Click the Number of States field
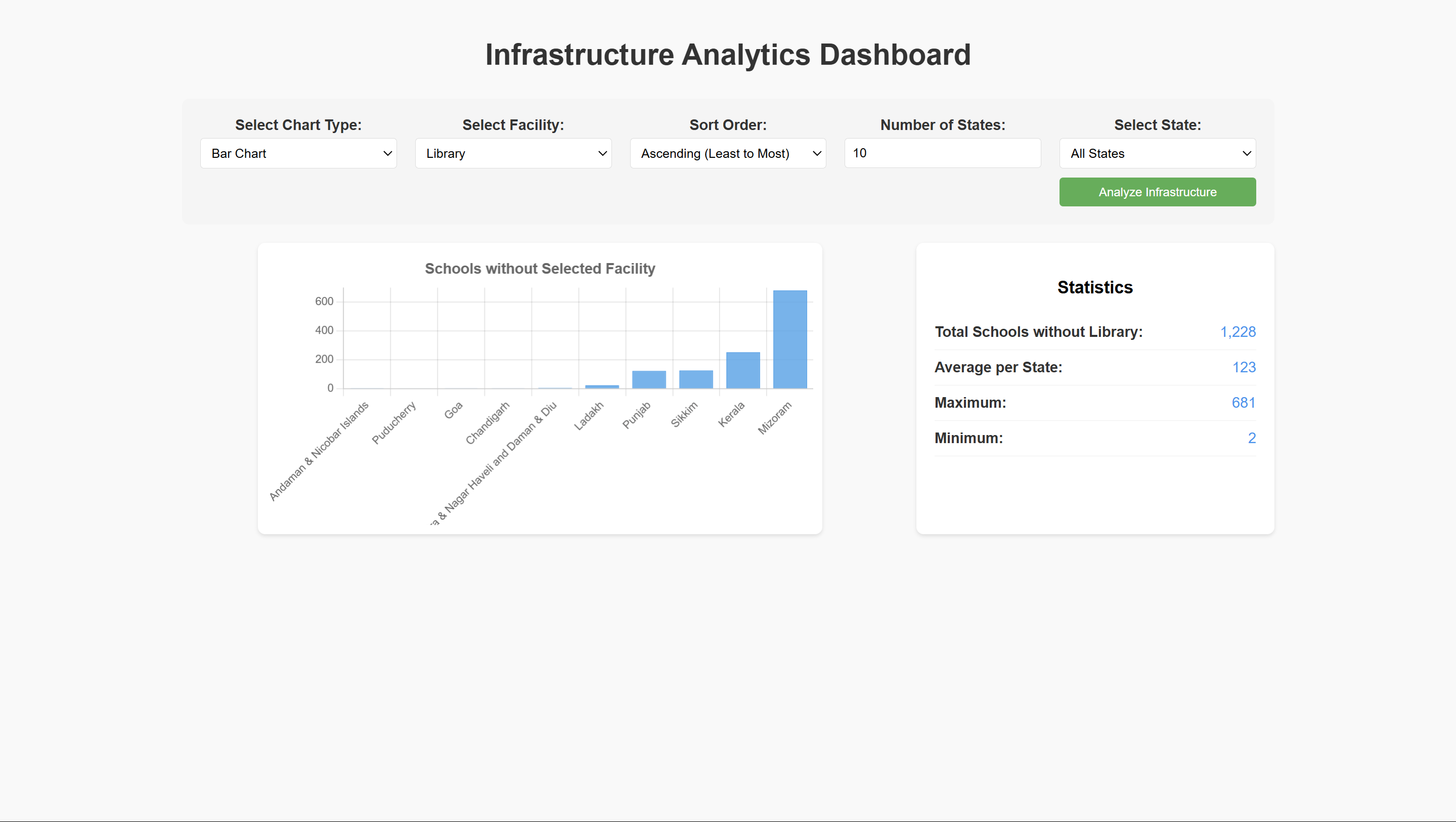 coord(942,153)
